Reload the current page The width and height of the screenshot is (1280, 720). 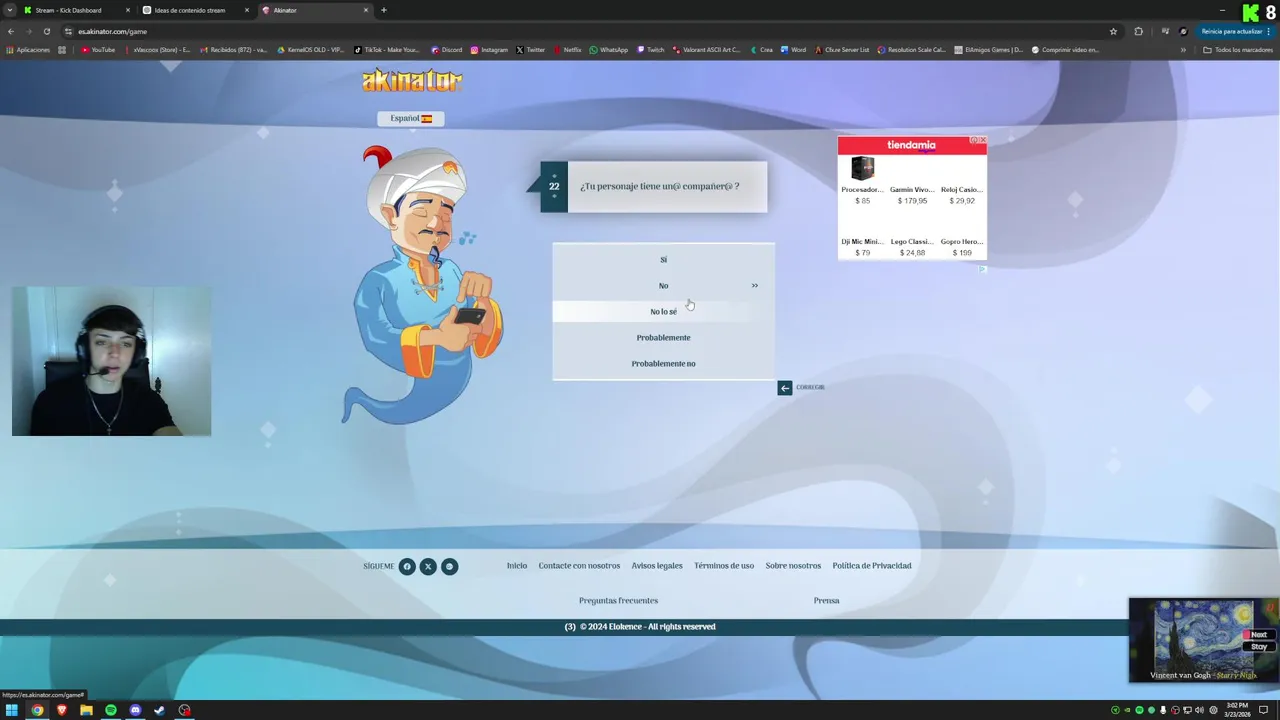point(46,31)
